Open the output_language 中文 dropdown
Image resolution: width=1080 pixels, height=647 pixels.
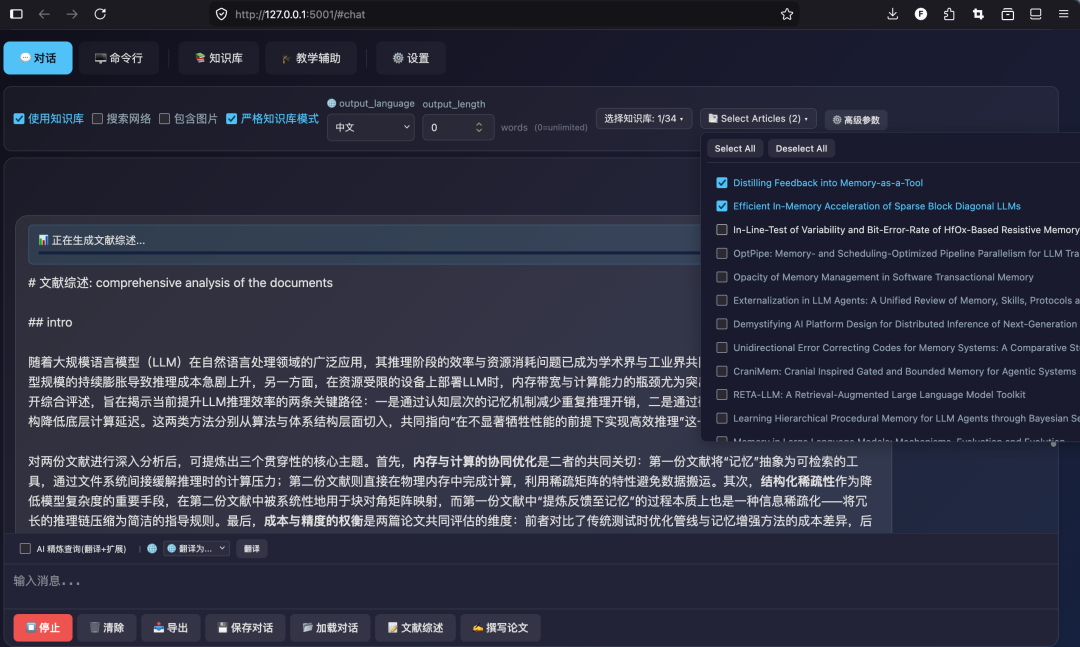[371, 127]
